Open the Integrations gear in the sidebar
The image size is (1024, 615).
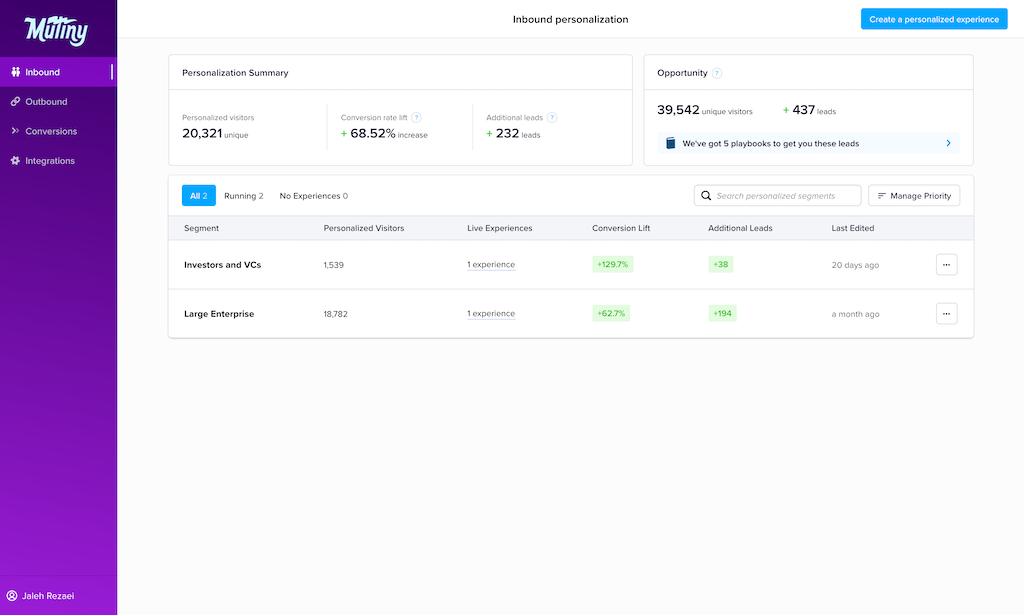click(15, 161)
